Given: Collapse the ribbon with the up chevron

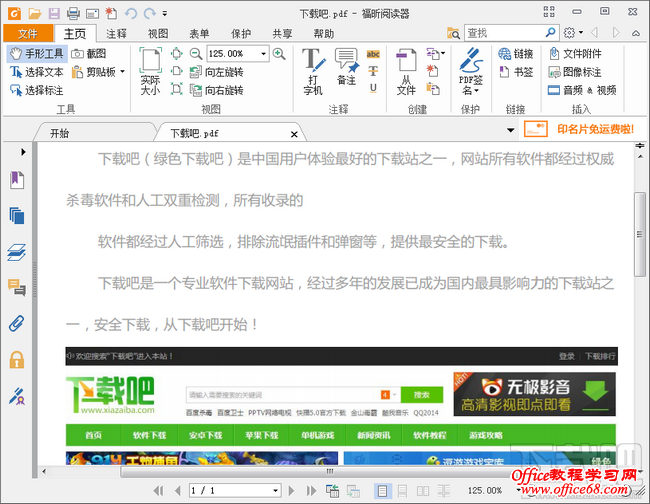Looking at the screenshot, I should point(635,33).
